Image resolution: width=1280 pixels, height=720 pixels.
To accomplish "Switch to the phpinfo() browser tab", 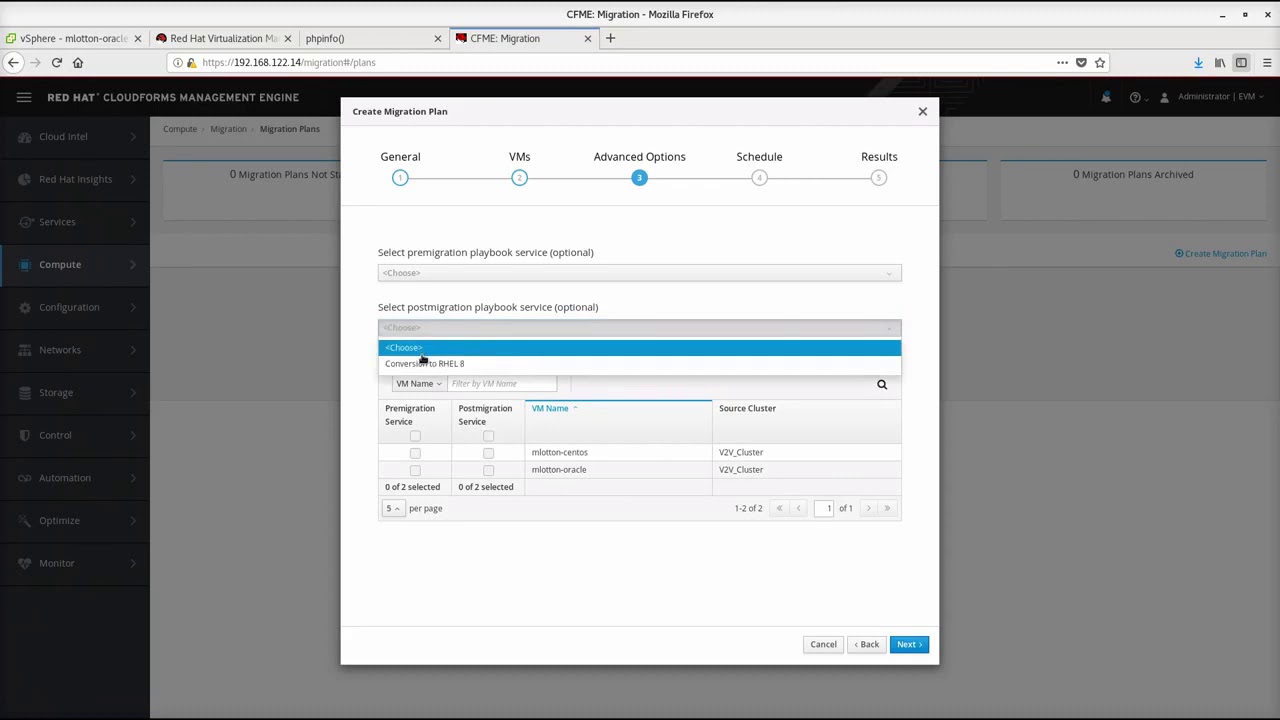I will pyautogui.click(x=373, y=38).
